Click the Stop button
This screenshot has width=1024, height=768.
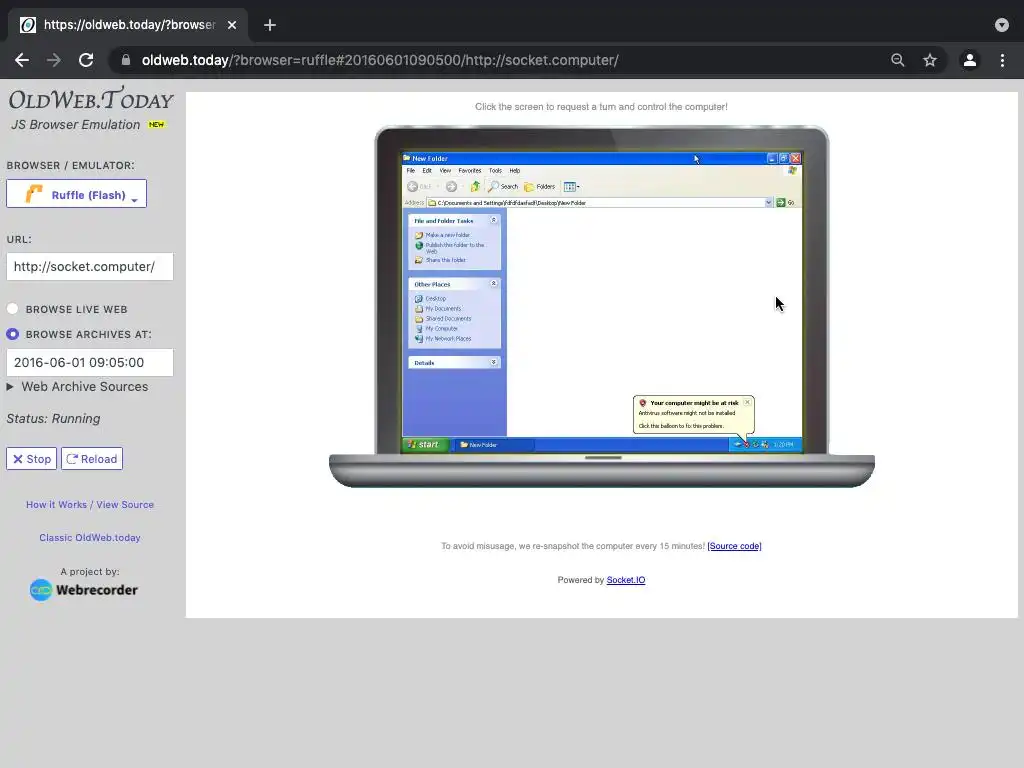(31, 458)
